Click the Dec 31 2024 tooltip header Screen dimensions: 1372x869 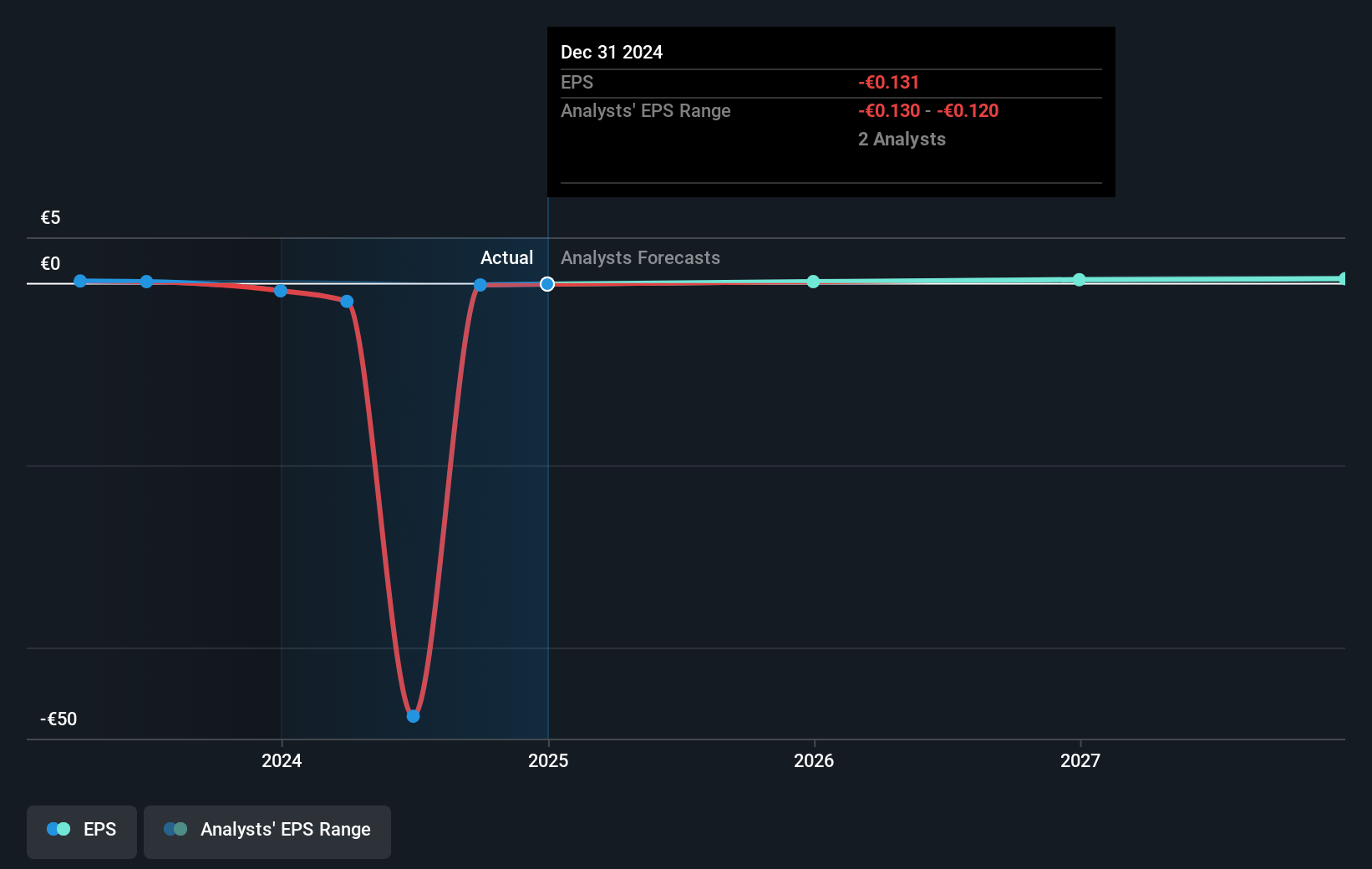[x=612, y=53]
